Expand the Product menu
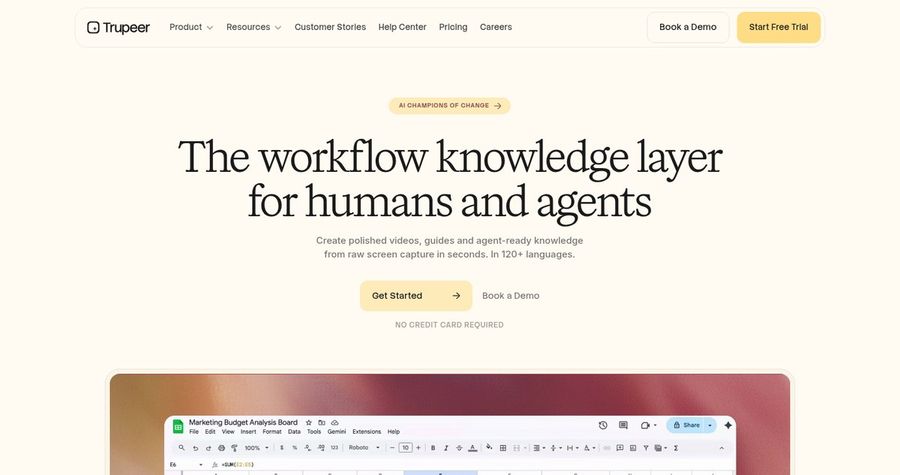The width and height of the screenshot is (900, 475). [x=191, y=27]
